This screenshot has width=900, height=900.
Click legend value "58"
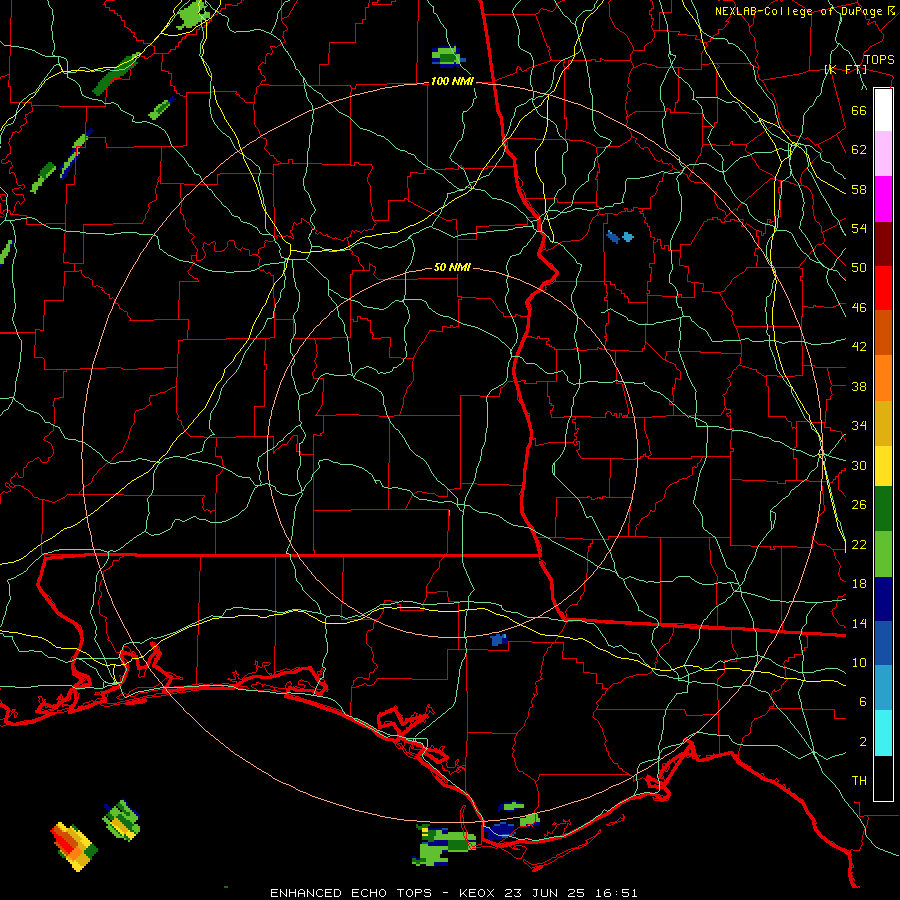(x=859, y=189)
